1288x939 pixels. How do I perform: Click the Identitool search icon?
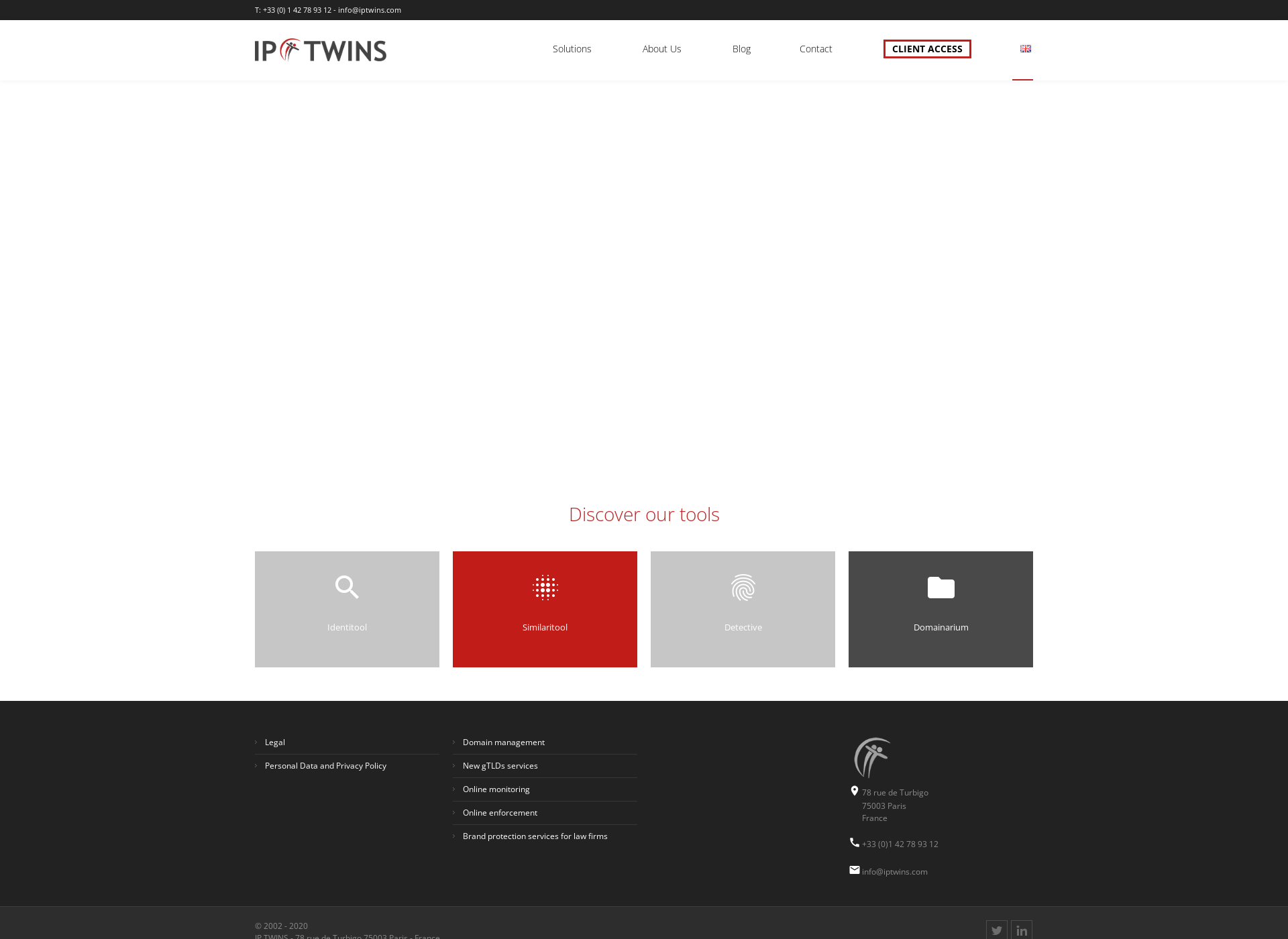click(x=347, y=587)
